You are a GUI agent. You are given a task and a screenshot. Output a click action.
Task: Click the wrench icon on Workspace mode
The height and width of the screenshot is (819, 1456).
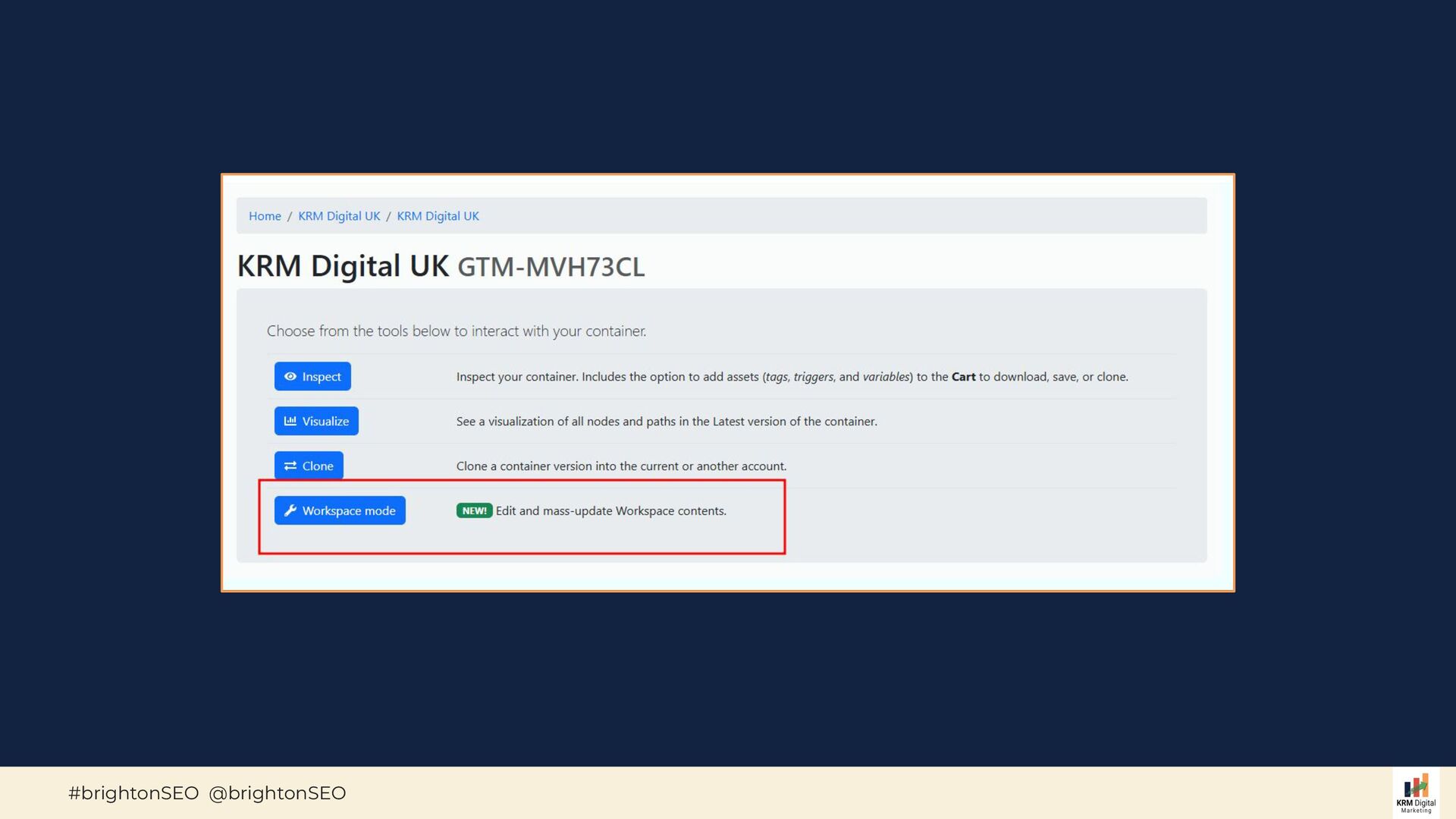point(290,510)
